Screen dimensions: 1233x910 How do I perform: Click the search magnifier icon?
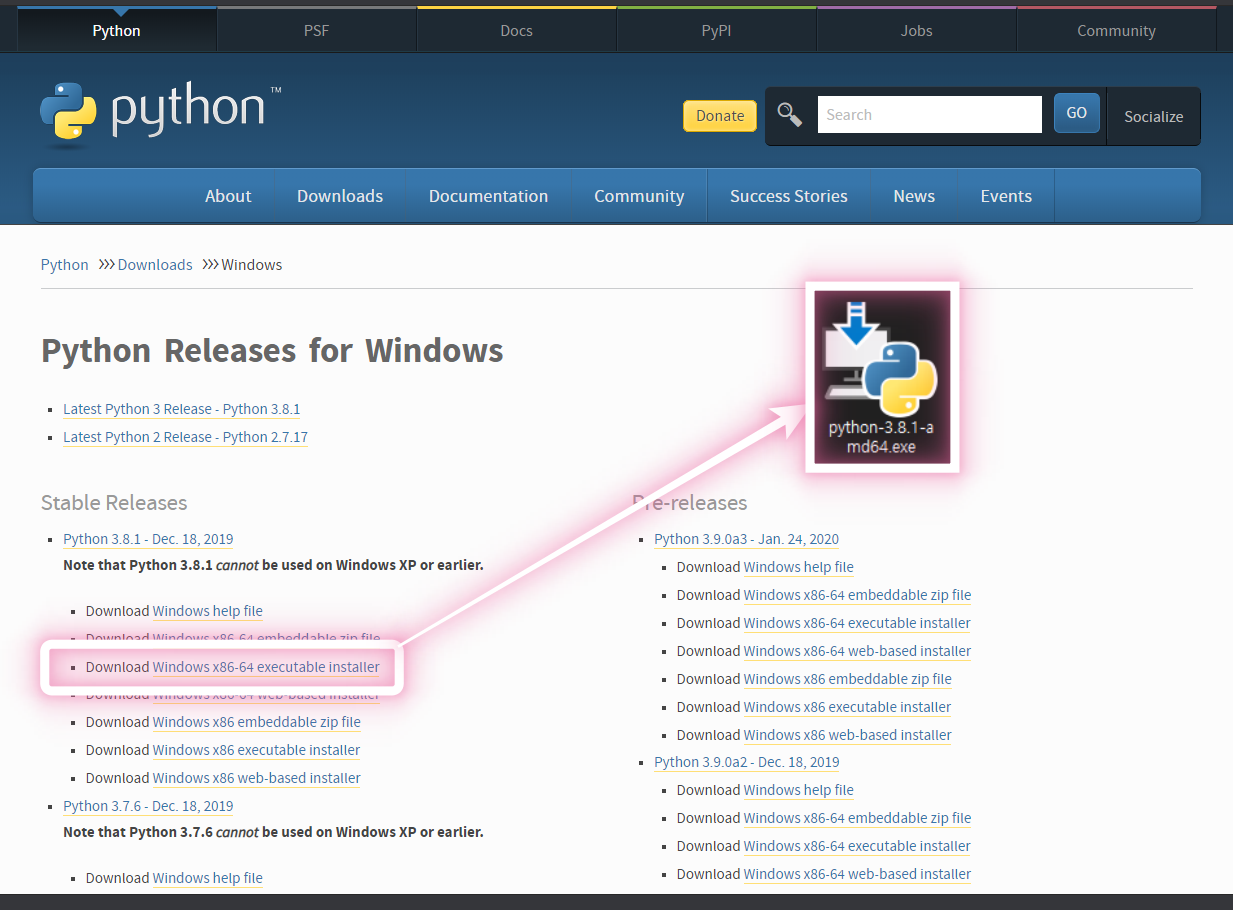pos(790,115)
